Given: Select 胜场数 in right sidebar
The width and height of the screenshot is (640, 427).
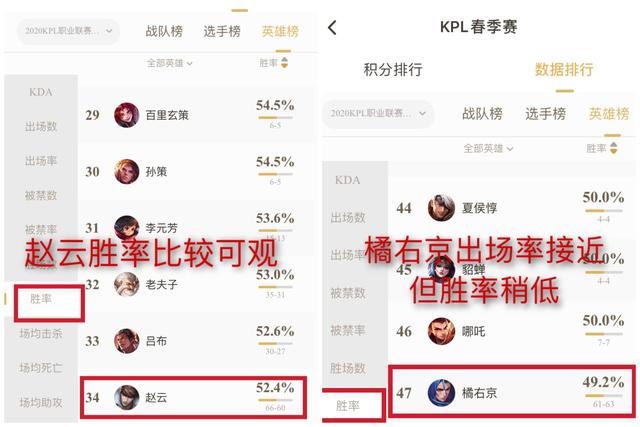Looking at the screenshot, I should pyautogui.click(x=348, y=369).
